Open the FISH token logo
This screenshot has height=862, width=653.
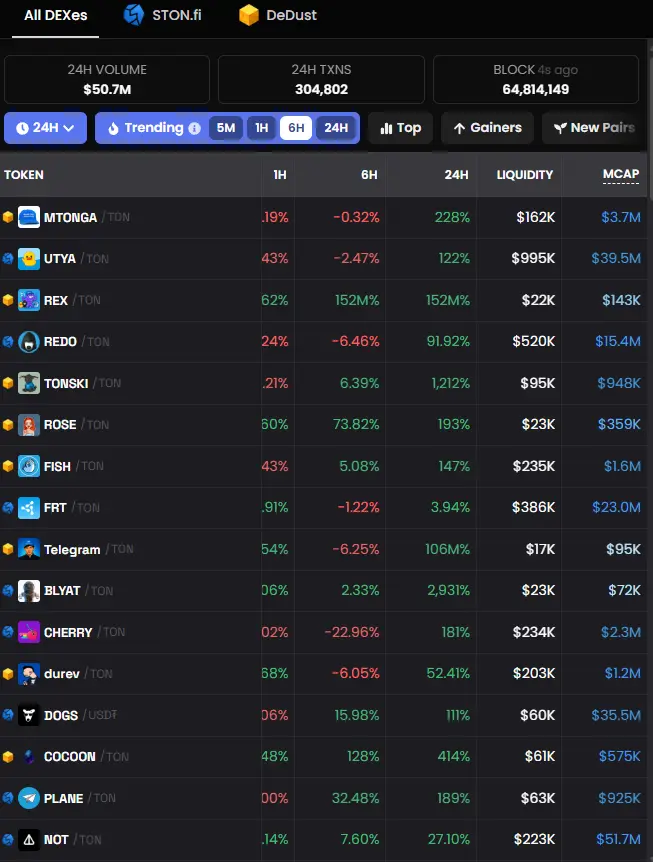coord(29,466)
